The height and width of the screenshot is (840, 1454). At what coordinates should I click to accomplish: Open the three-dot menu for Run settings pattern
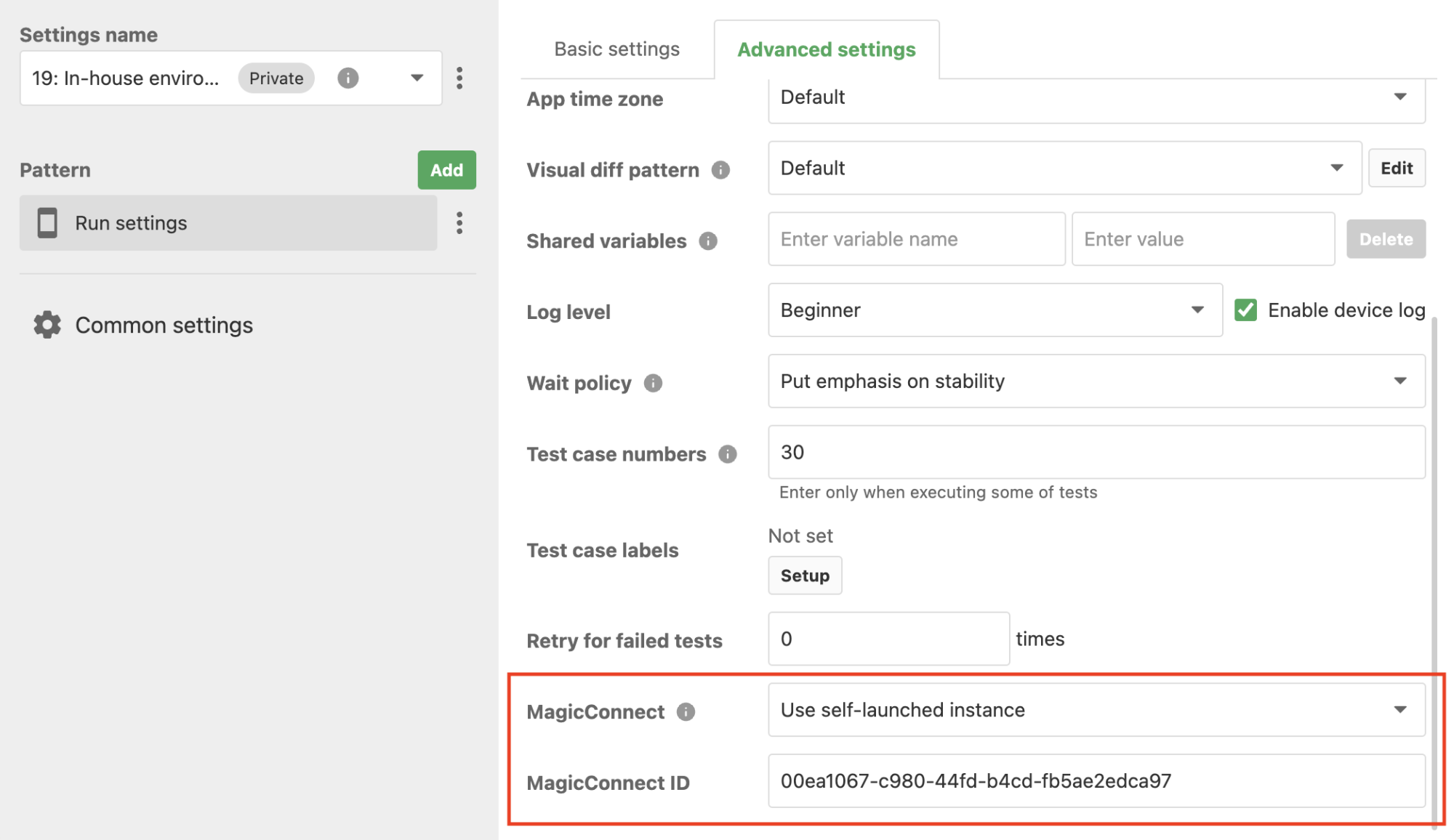[459, 223]
